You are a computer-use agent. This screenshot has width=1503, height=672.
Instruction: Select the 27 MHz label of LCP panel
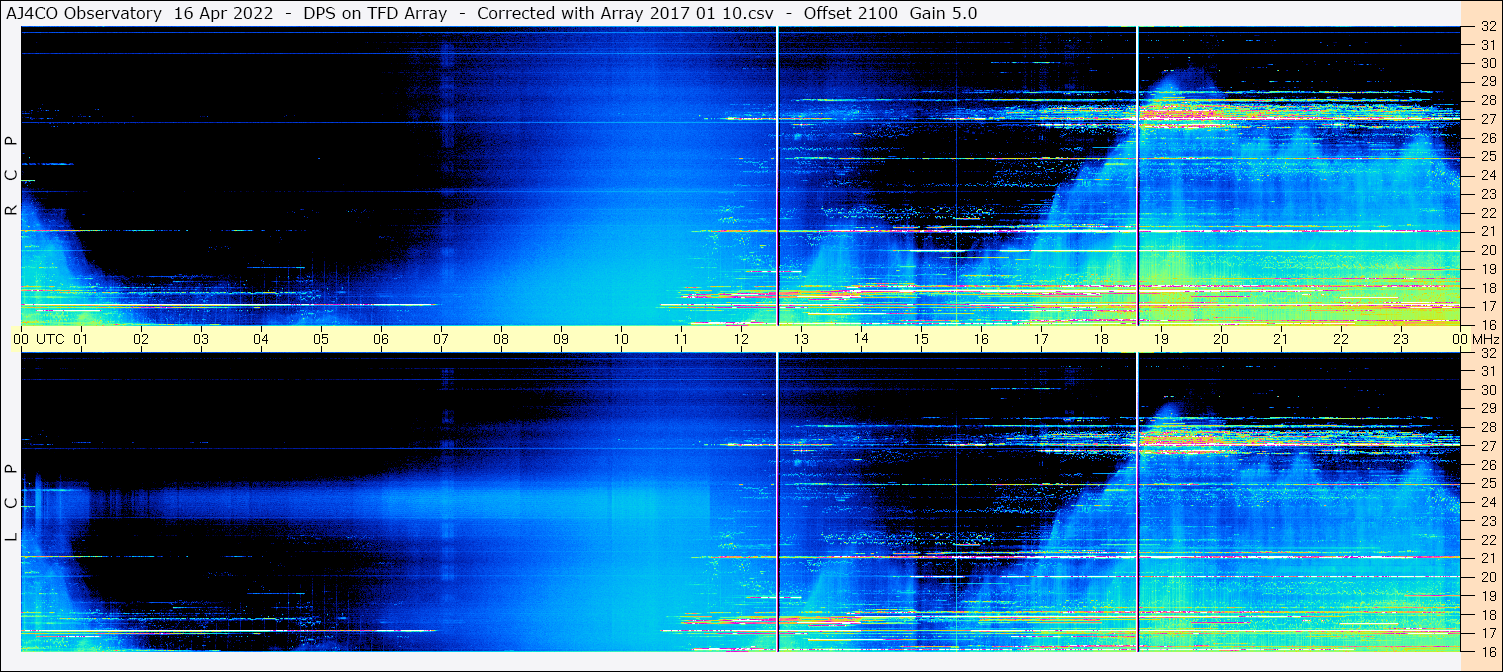point(1488,446)
